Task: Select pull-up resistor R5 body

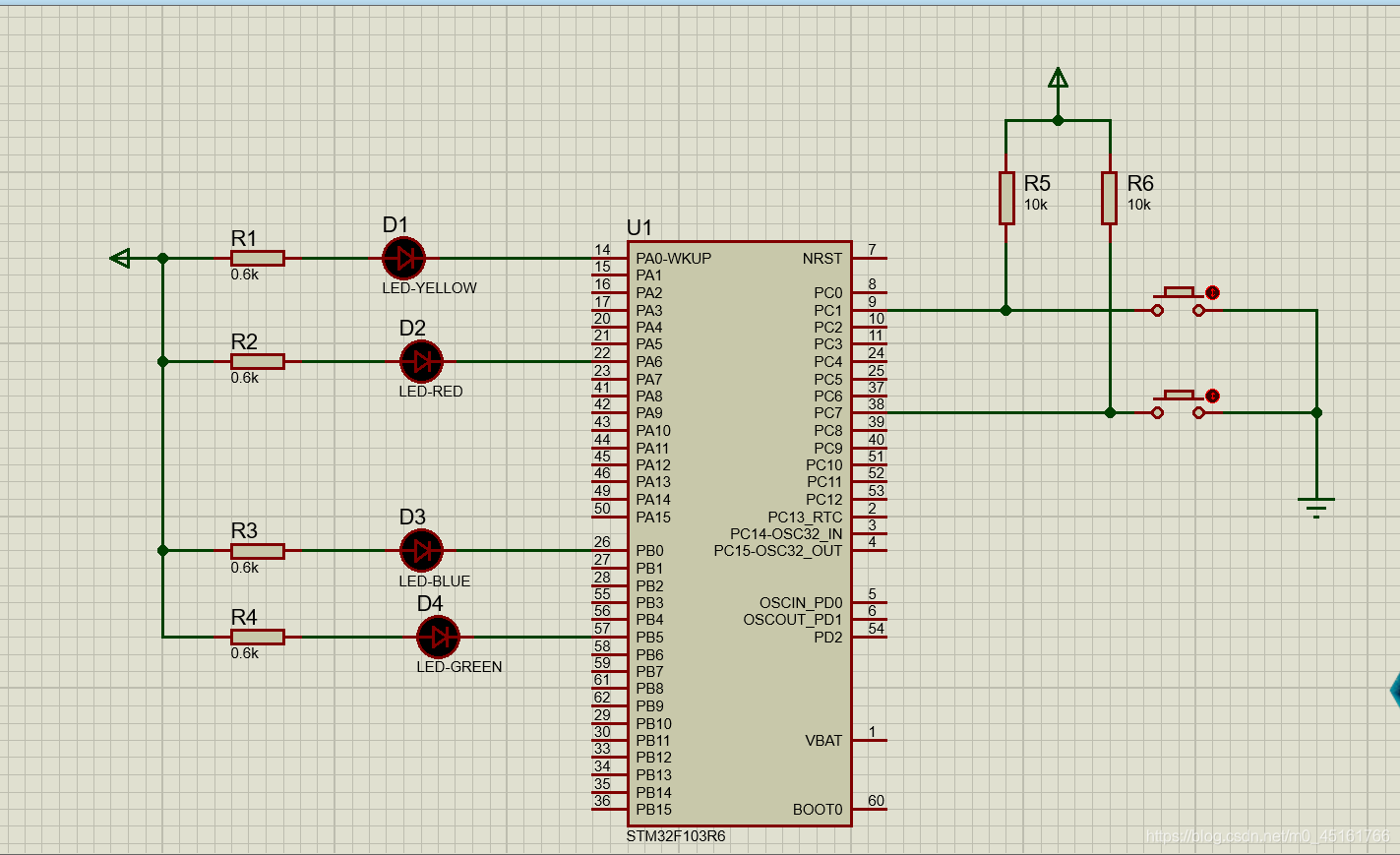Action: tap(1006, 198)
